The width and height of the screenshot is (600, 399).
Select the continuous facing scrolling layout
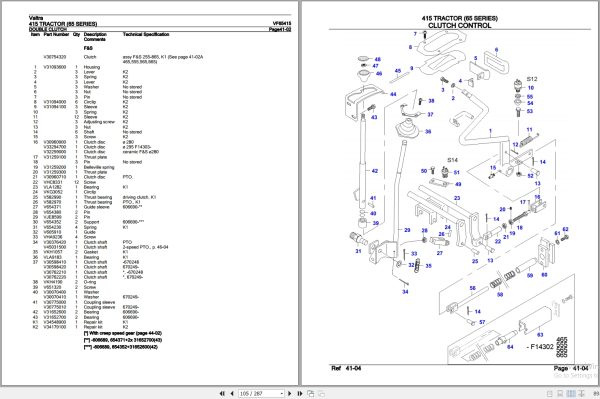(x=582, y=393)
